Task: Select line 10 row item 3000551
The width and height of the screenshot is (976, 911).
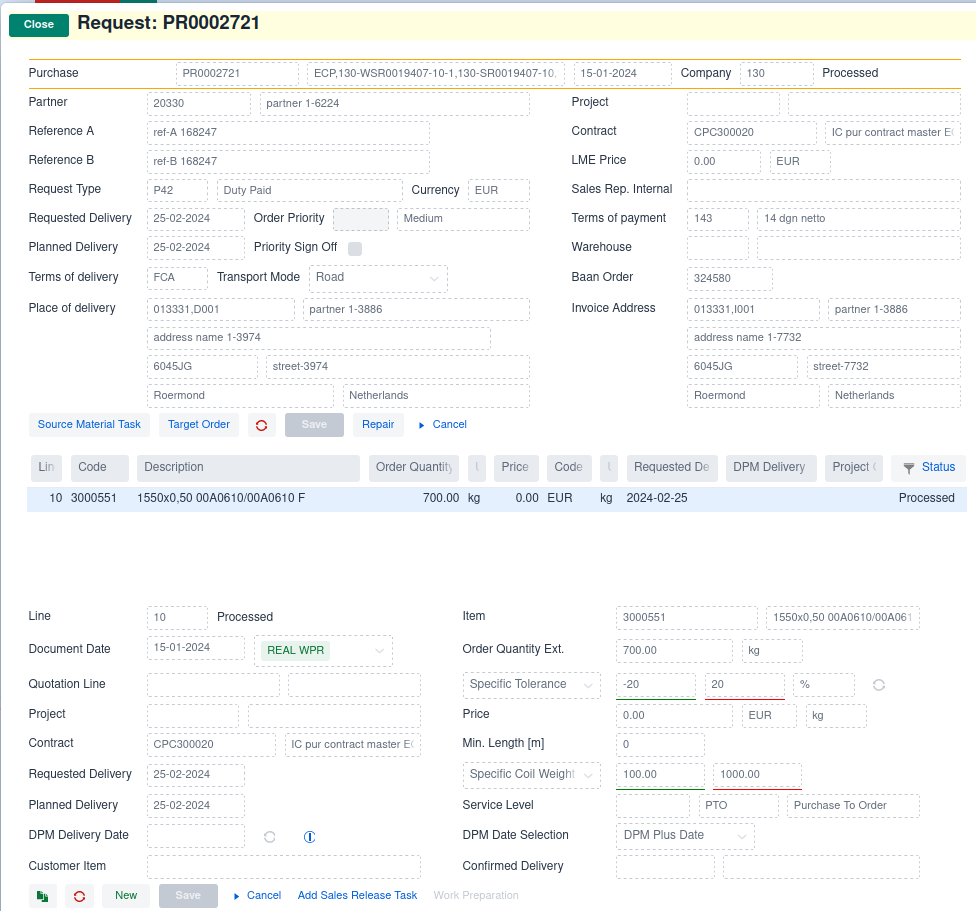Action: [x=497, y=498]
